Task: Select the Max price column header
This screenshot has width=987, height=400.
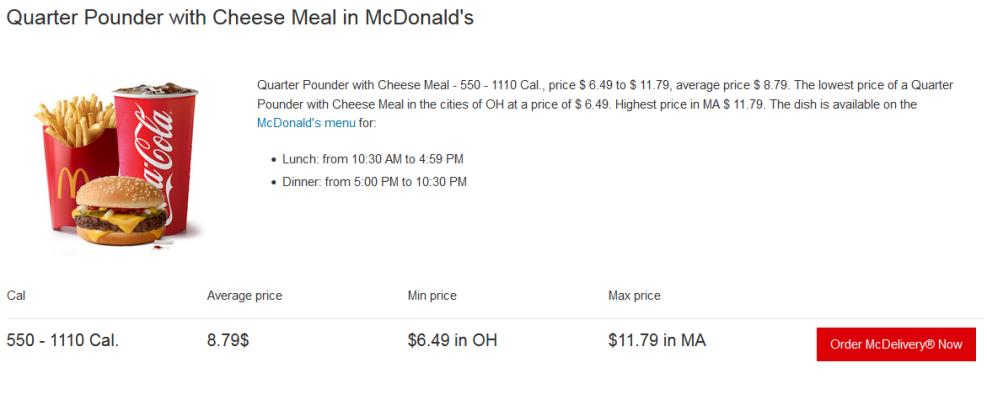Action: tap(634, 295)
